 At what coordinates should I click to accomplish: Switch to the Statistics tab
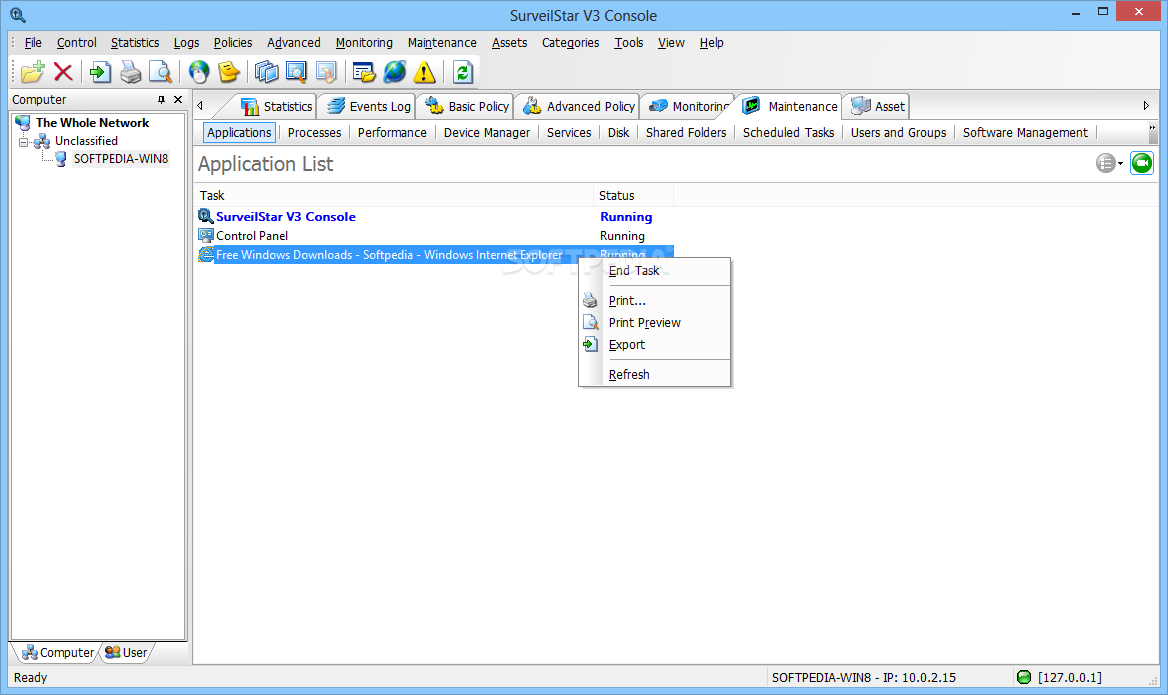[276, 107]
